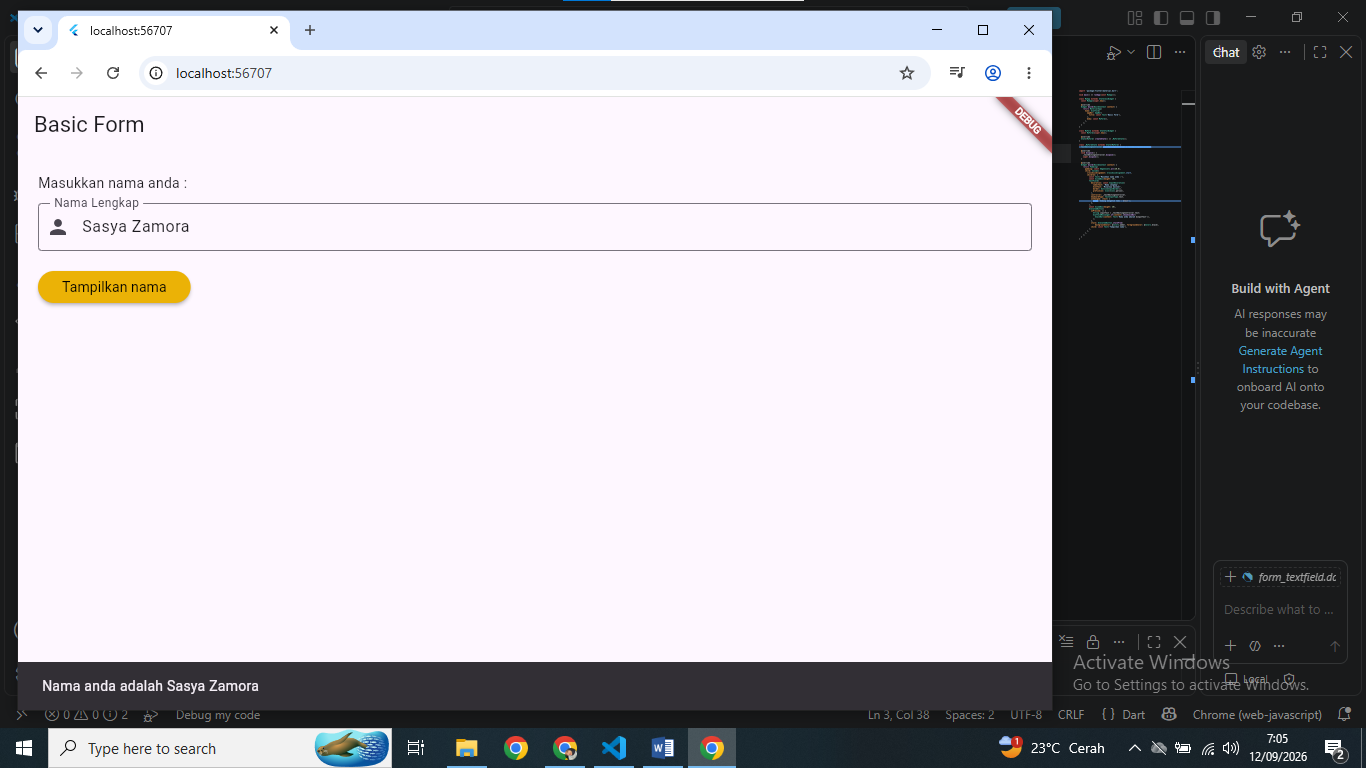Image resolution: width=1366 pixels, height=768 pixels.
Task: Clear the VS Code panel output
Action: [1066, 642]
